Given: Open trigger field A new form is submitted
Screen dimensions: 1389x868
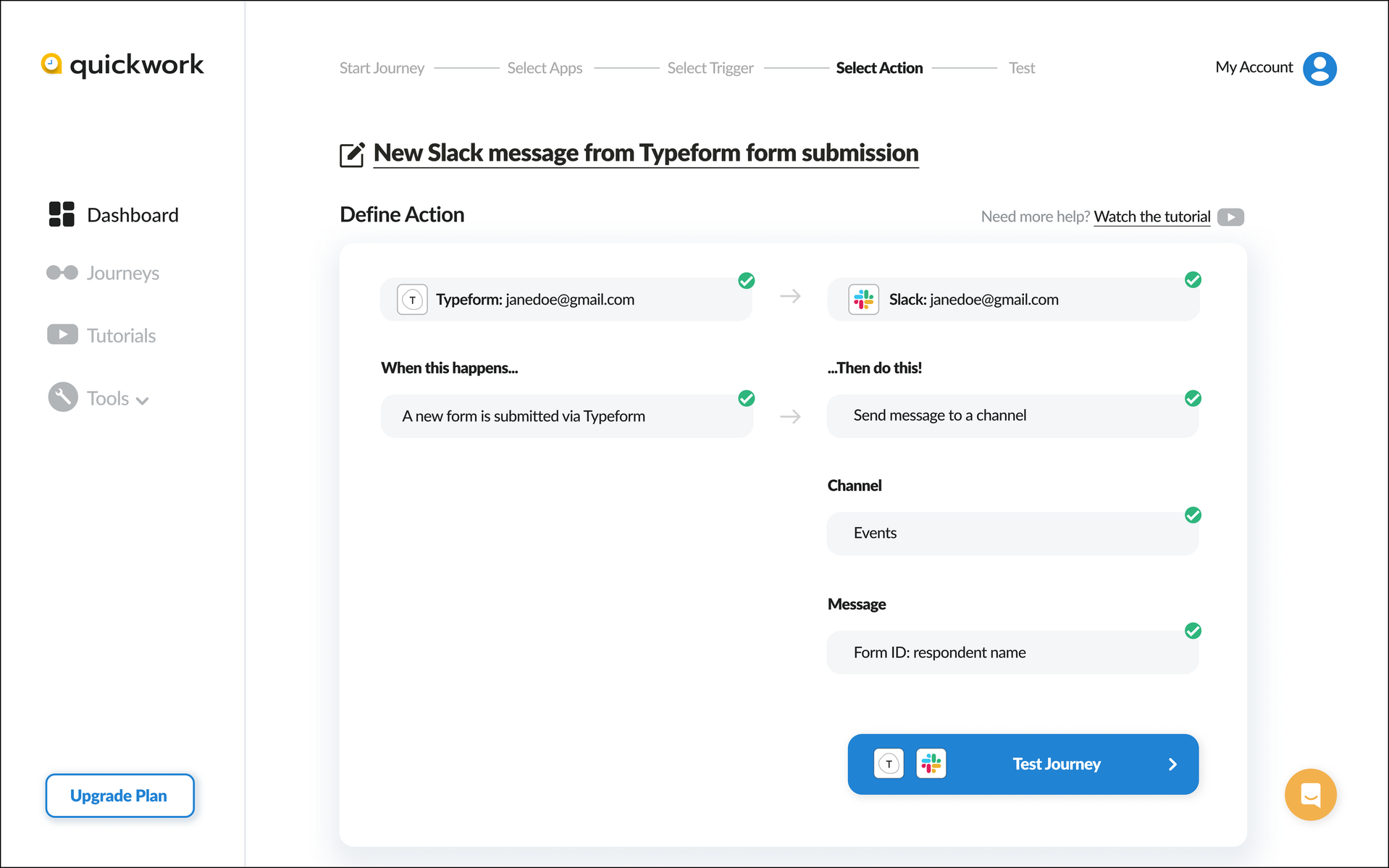Looking at the screenshot, I should pyautogui.click(x=566, y=416).
